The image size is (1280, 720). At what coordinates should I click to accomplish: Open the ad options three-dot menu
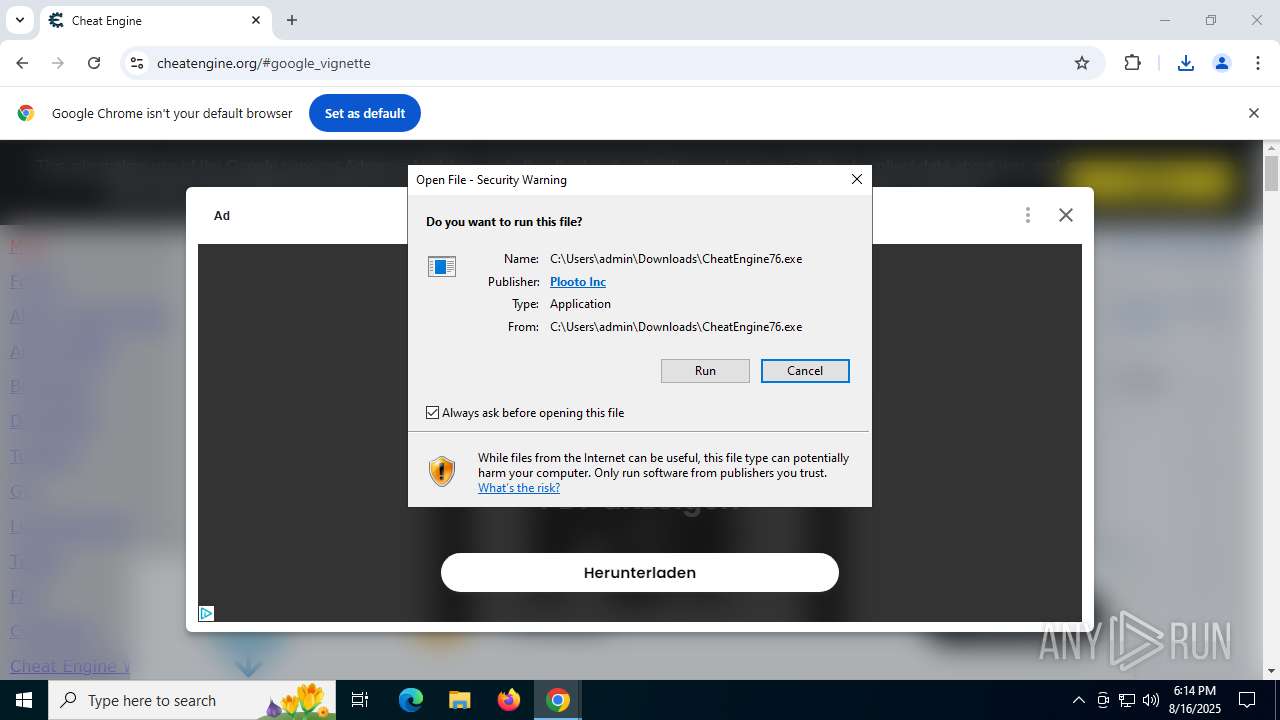point(1027,215)
